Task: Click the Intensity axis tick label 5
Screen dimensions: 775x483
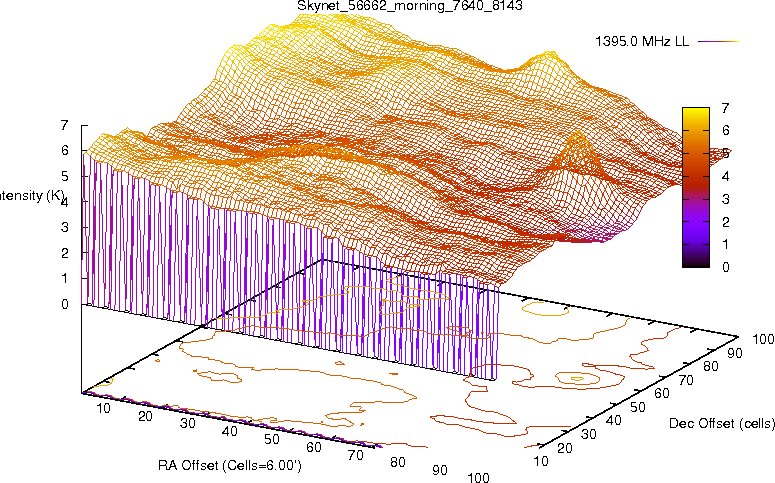Action: coord(64,176)
